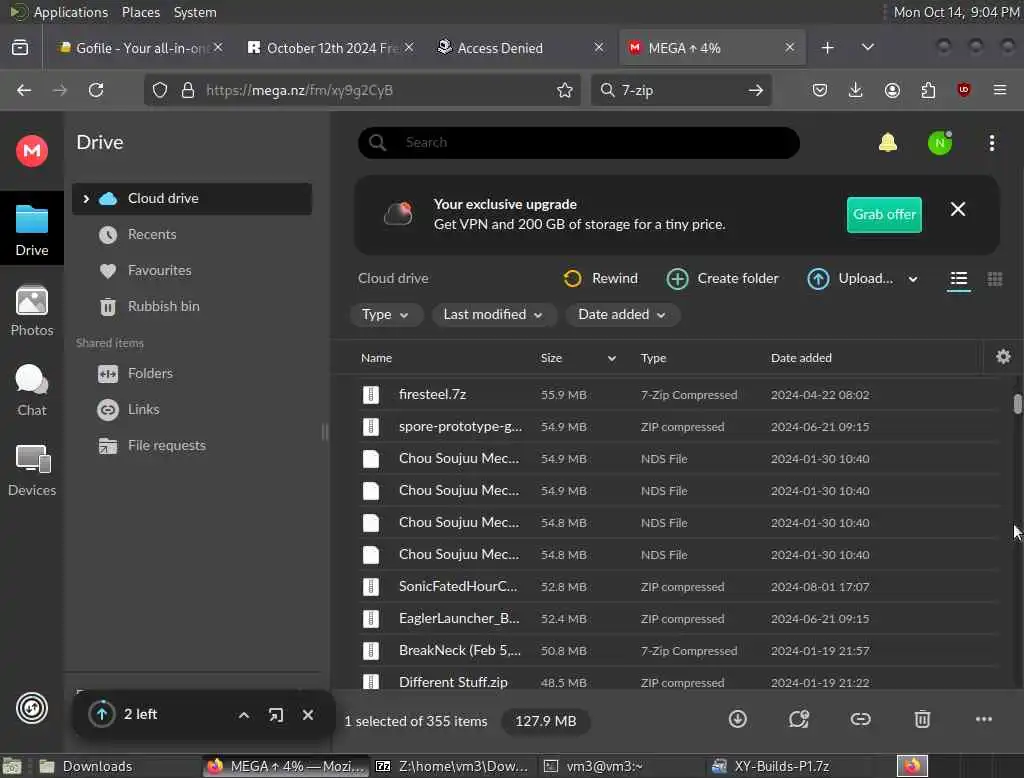Open File requests in sidebar
The height and width of the screenshot is (778, 1024).
pyautogui.click(x=191, y=446)
